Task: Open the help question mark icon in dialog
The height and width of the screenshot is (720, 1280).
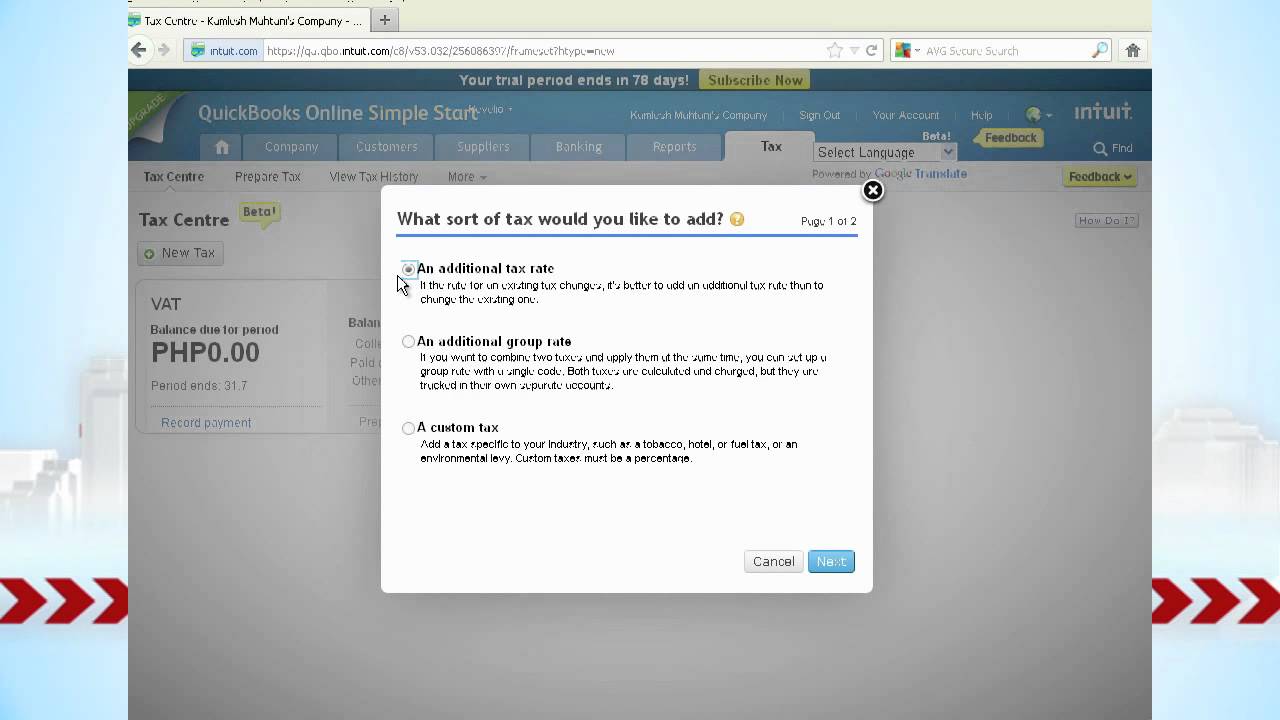Action: click(737, 219)
